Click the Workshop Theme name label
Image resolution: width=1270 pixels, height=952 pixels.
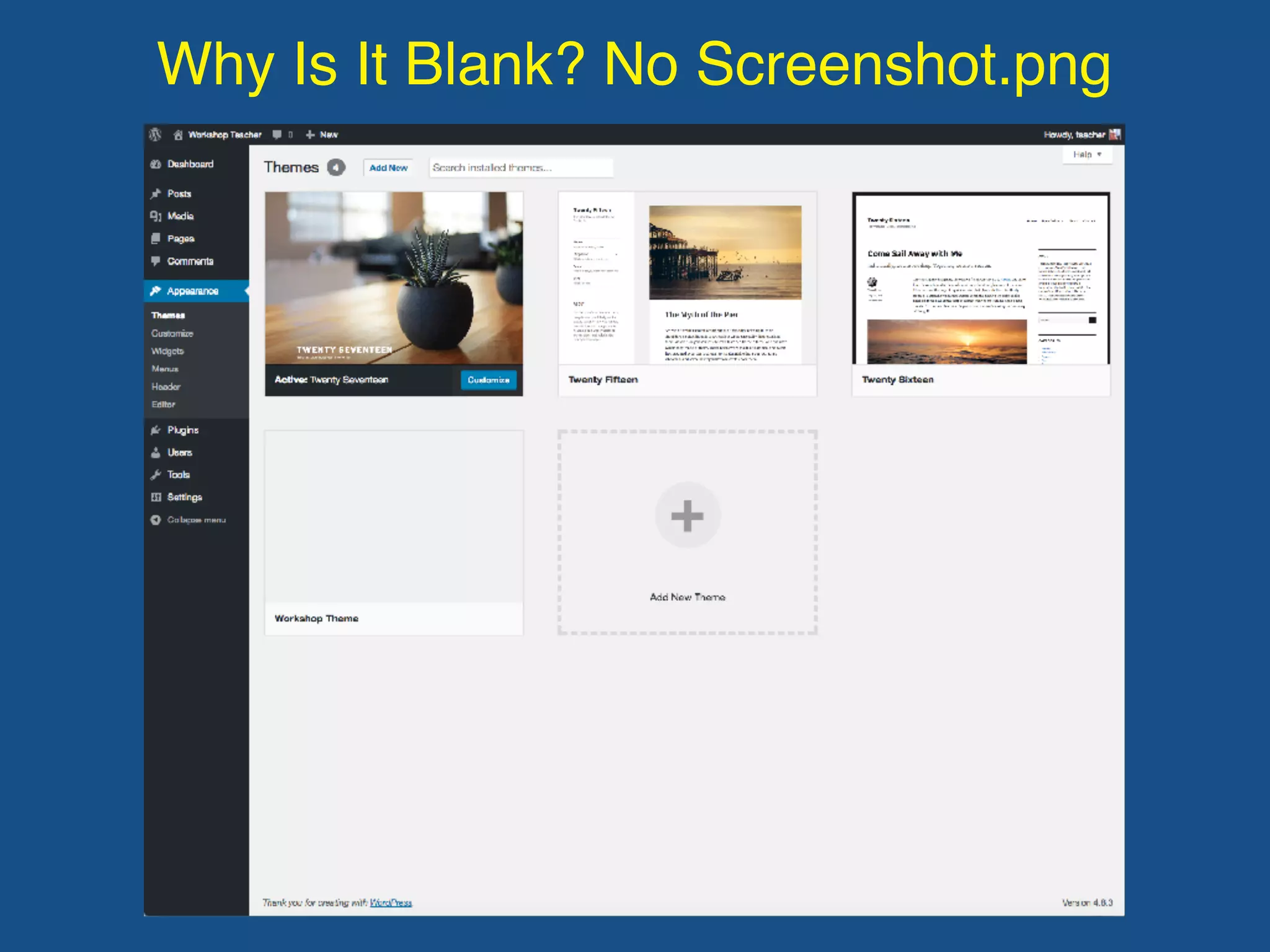[x=316, y=619]
